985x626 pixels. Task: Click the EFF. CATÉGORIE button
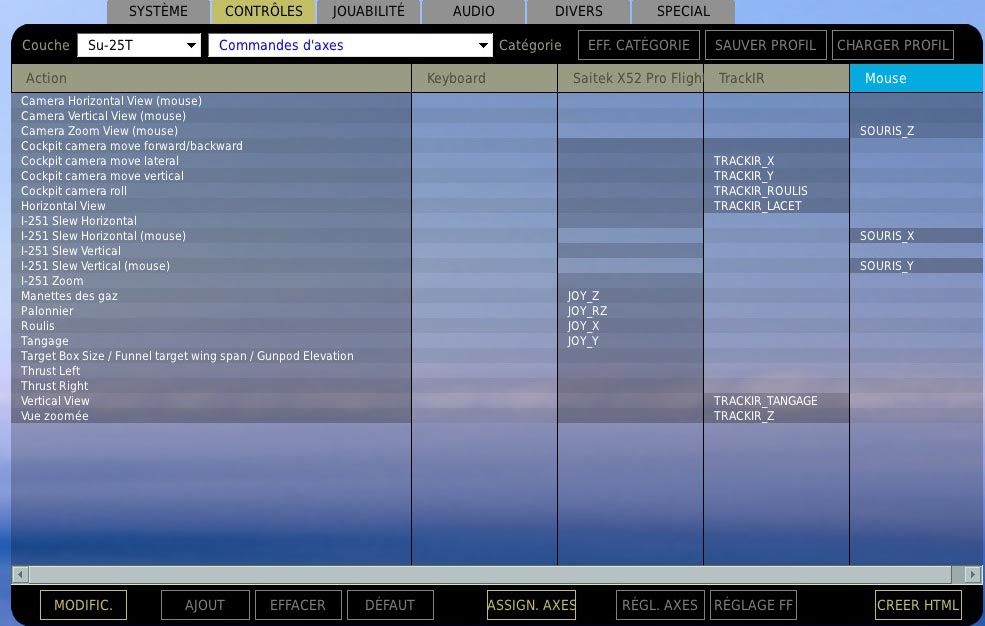[639, 45]
